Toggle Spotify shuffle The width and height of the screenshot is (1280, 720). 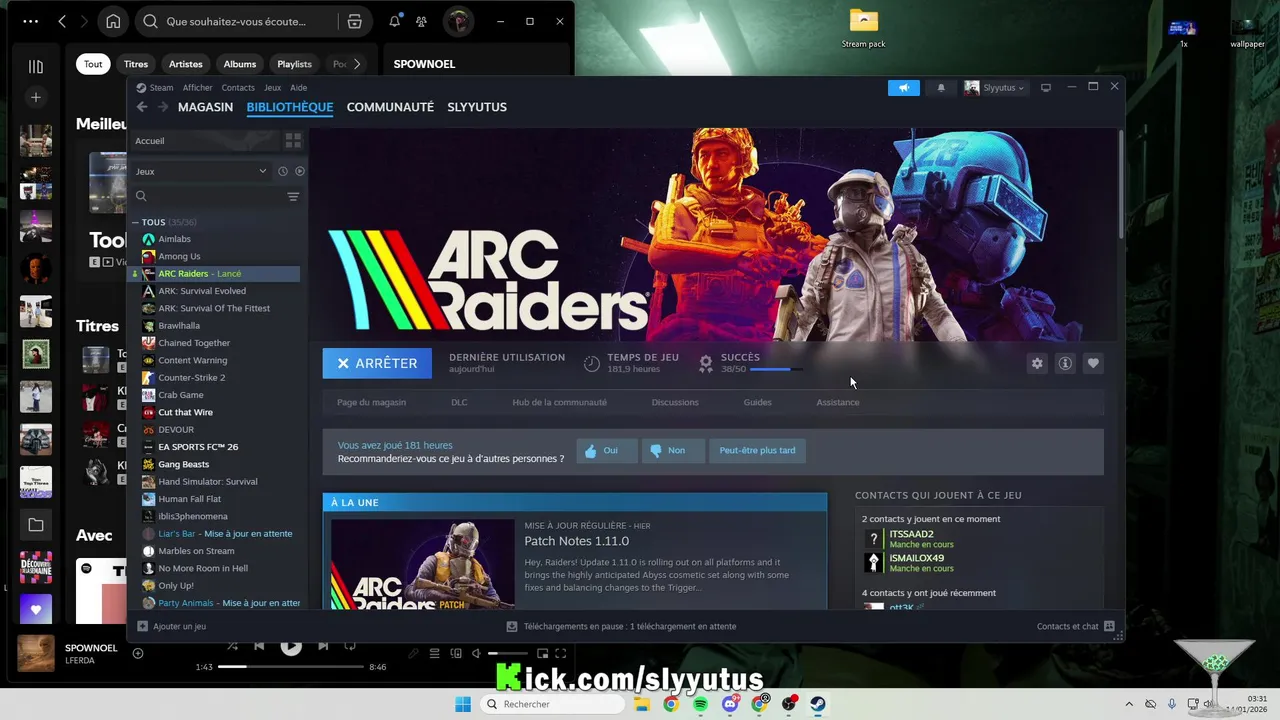pos(232,646)
